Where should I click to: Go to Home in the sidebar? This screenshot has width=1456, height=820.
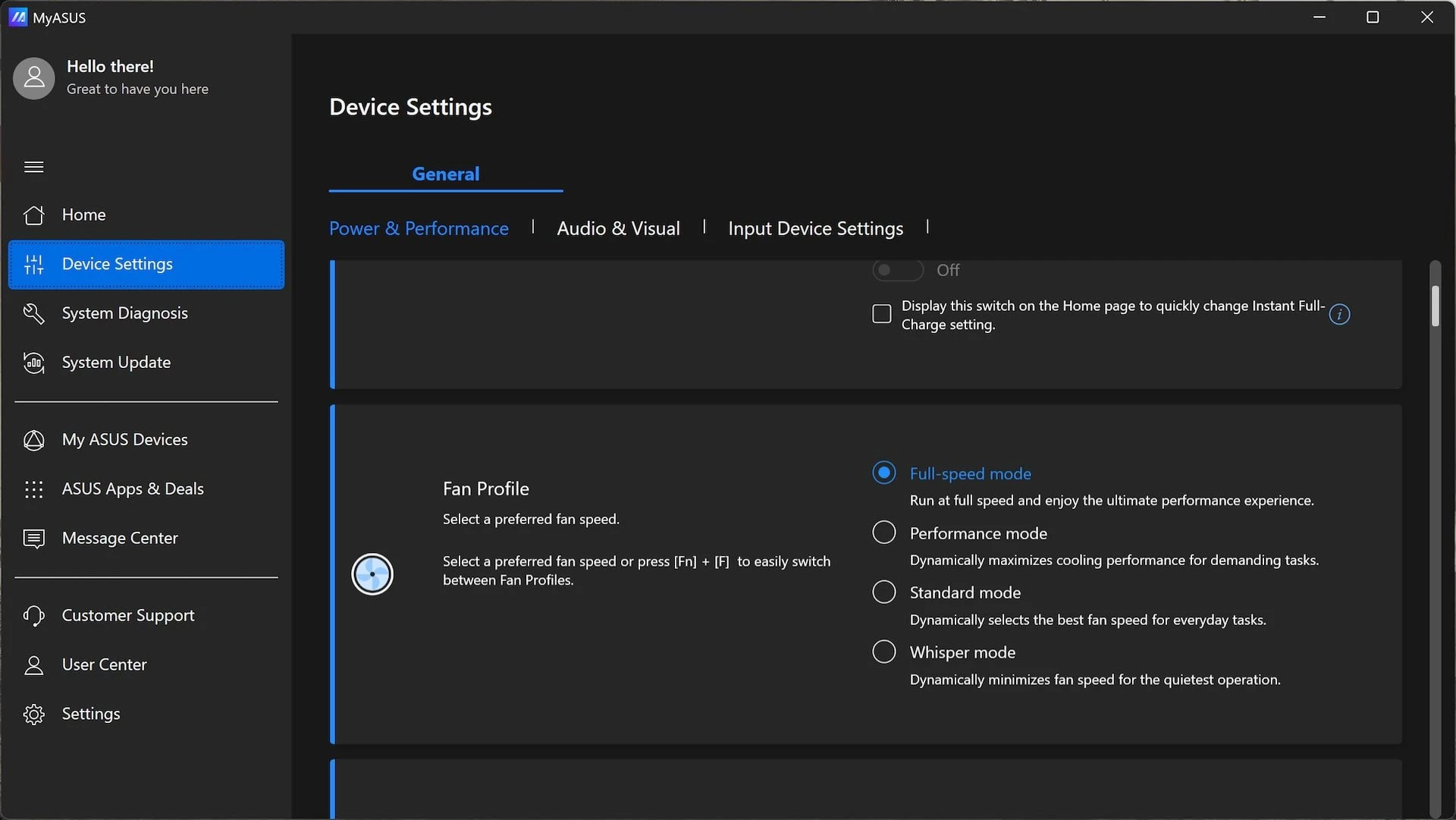146,215
